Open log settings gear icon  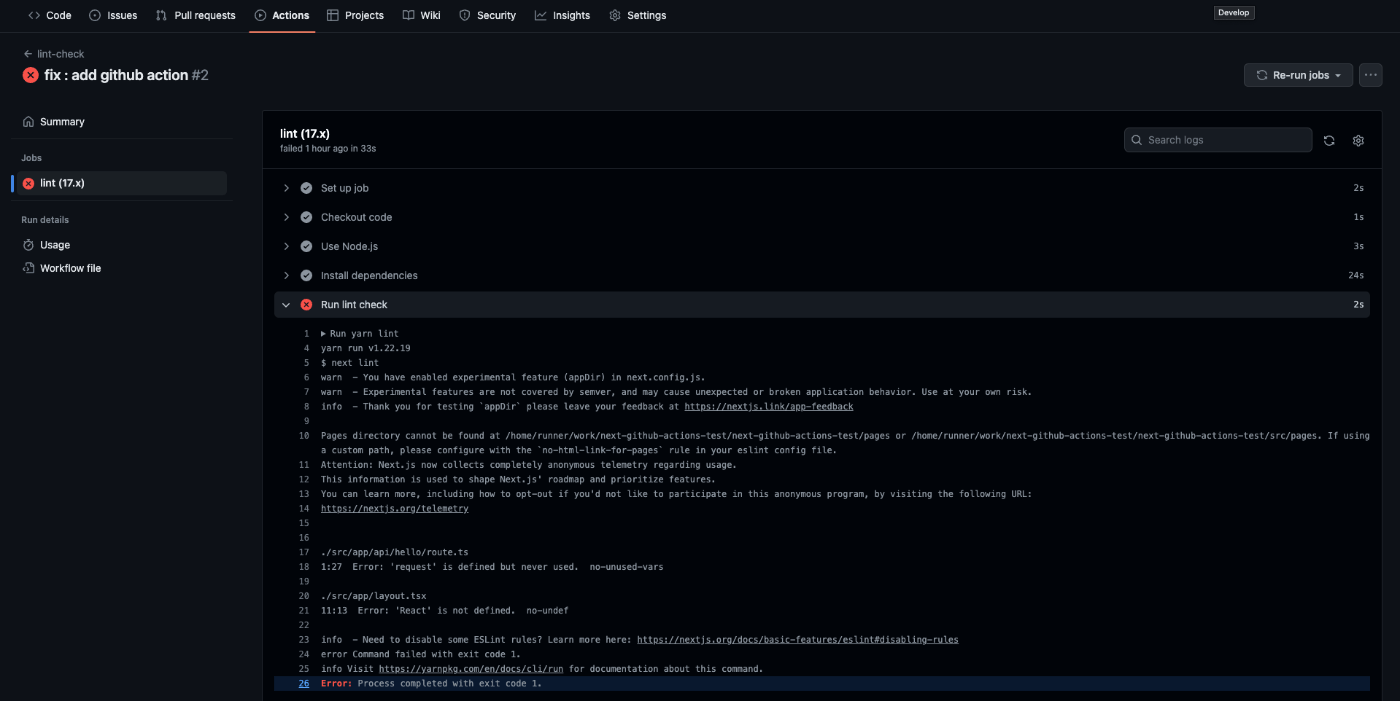click(x=1358, y=140)
